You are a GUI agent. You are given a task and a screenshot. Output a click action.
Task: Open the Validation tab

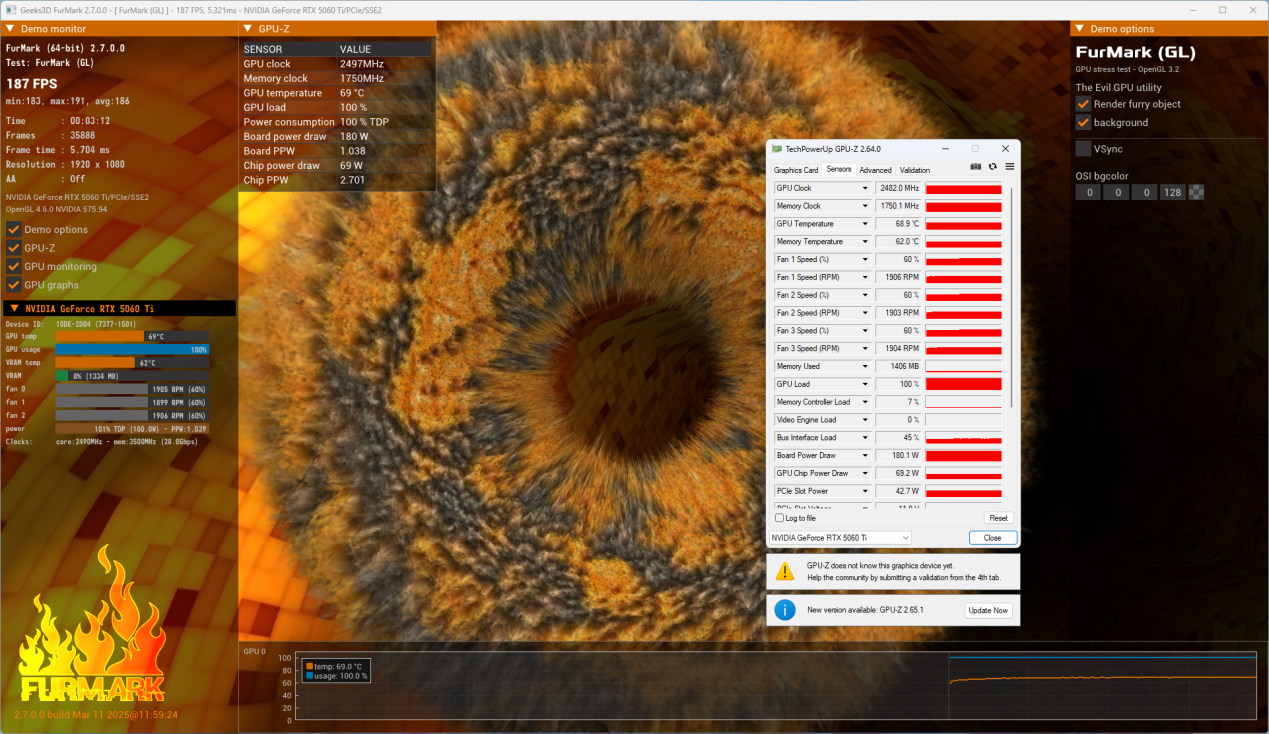[914, 170]
